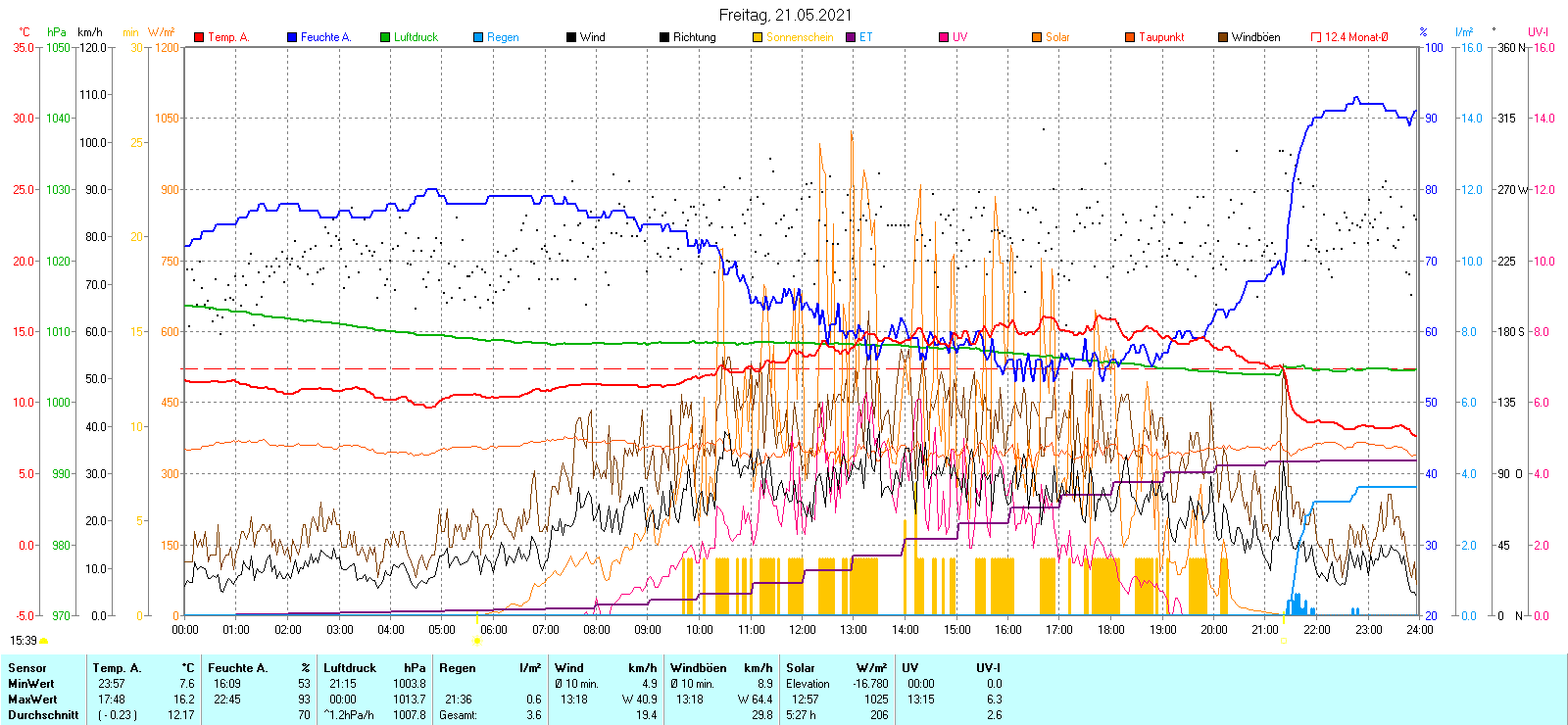Click the brown Windböen legend swatch
1568x725 pixels.
pyautogui.click(x=1223, y=37)
